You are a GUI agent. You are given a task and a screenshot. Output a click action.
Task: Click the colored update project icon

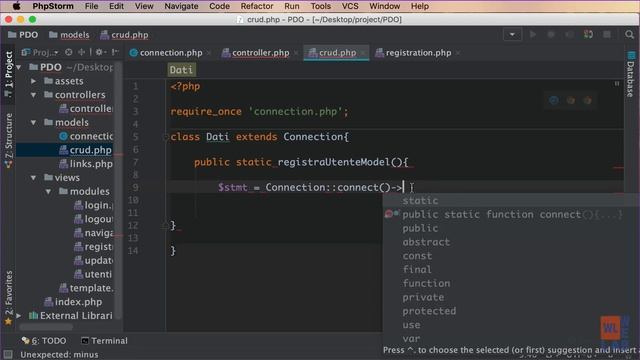(x=588, y=35)
